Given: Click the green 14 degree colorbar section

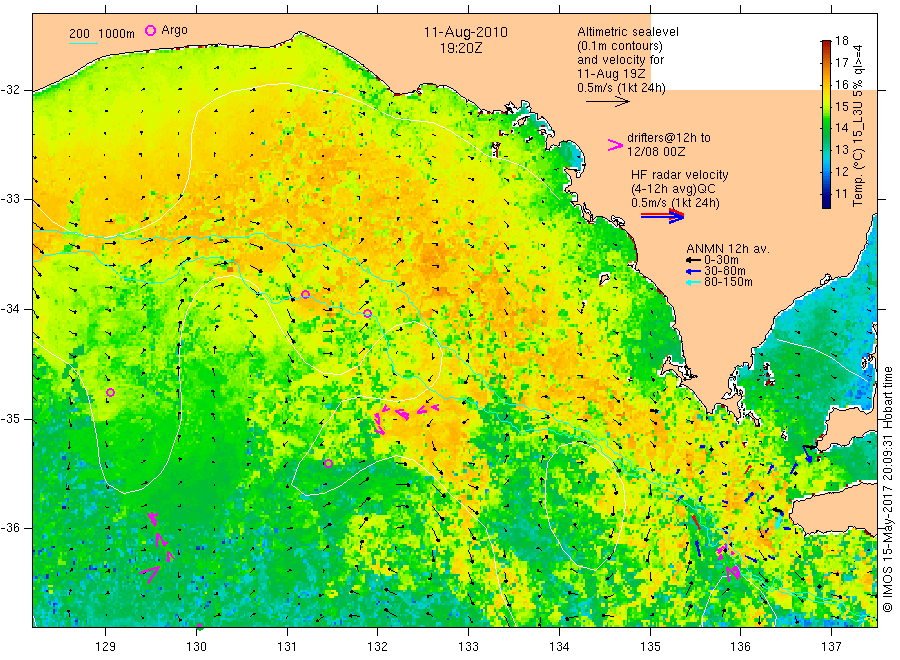Looking at the screenshot, I should pyautogui.click(x=826, y=127).
